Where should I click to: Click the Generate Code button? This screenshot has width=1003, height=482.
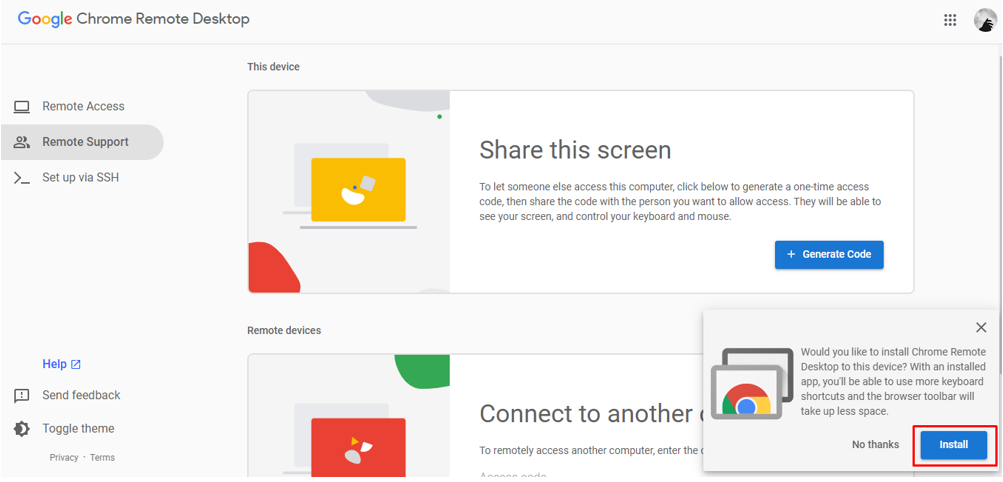(829, 254)
